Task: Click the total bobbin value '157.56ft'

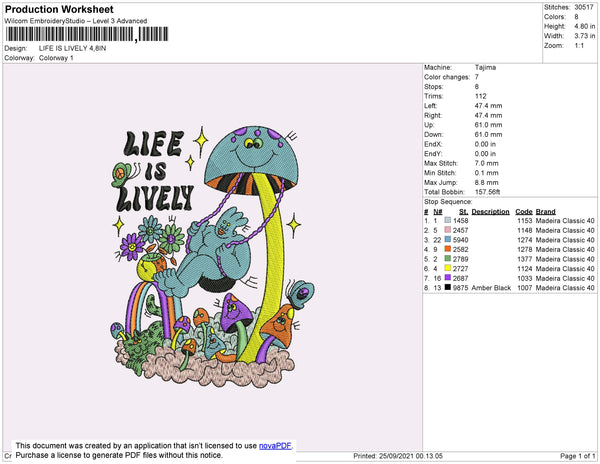Action: pos(487,192)
